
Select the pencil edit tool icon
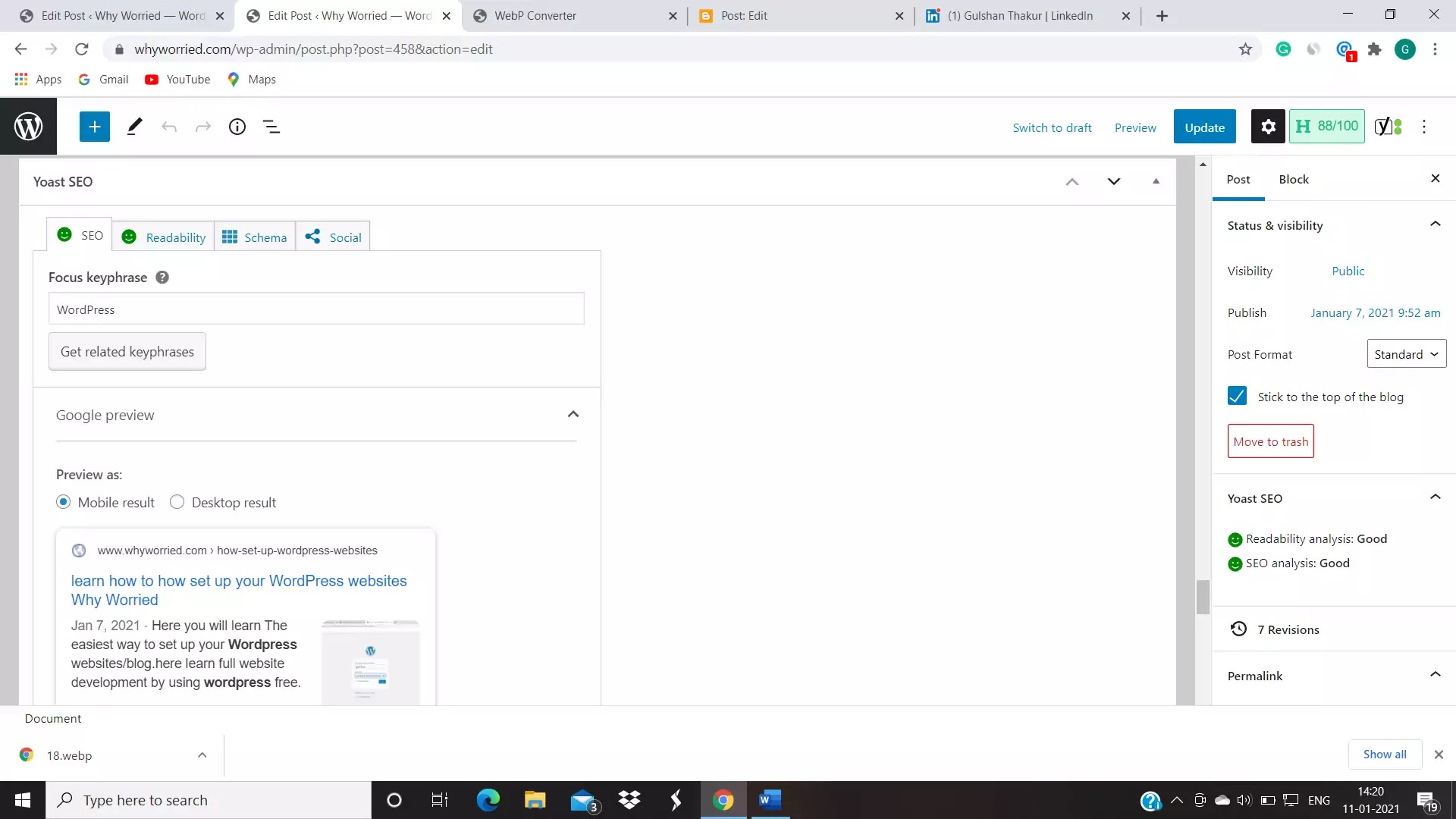[134, 127]
